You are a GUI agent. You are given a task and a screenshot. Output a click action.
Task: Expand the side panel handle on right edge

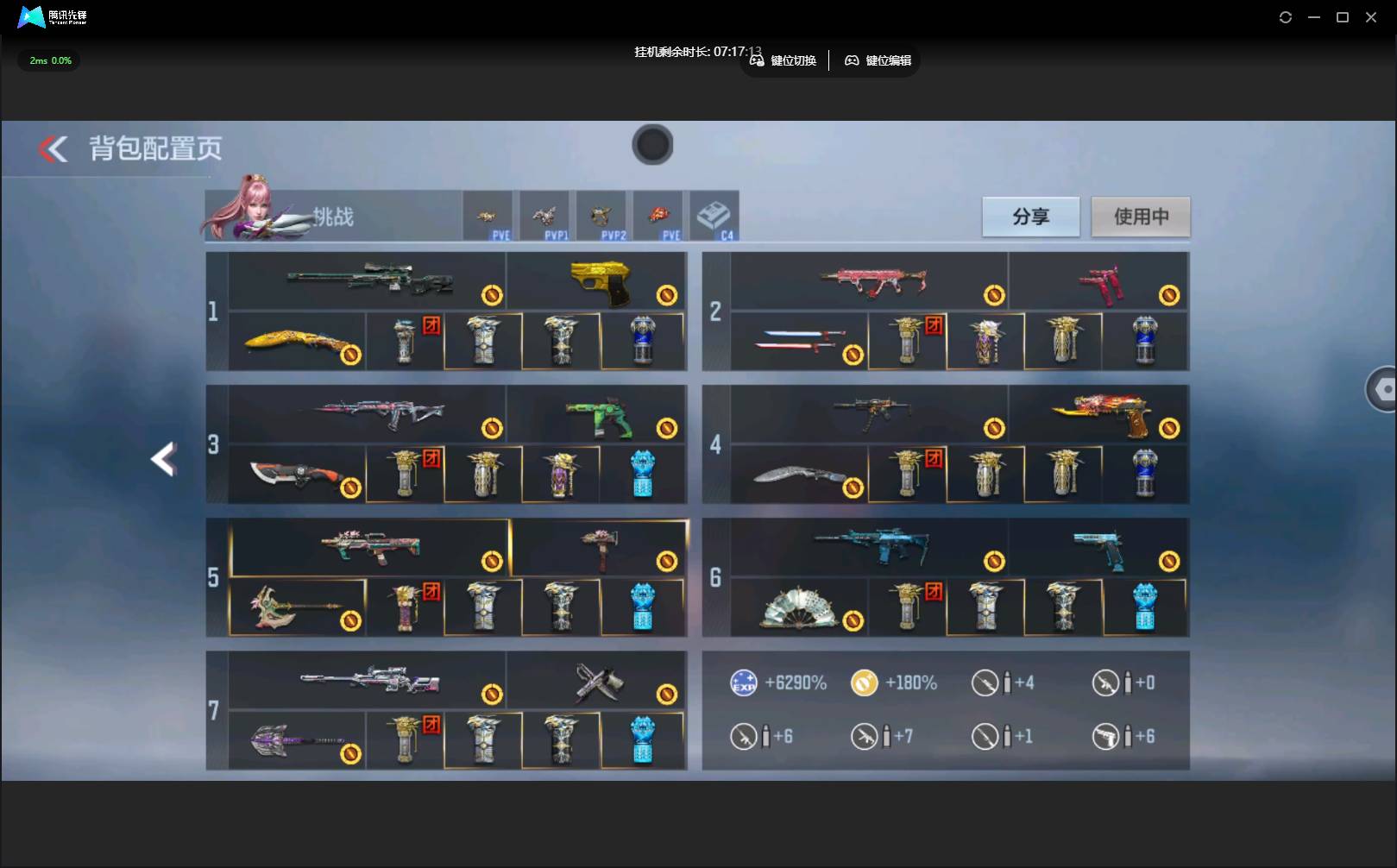point(1381,389)
